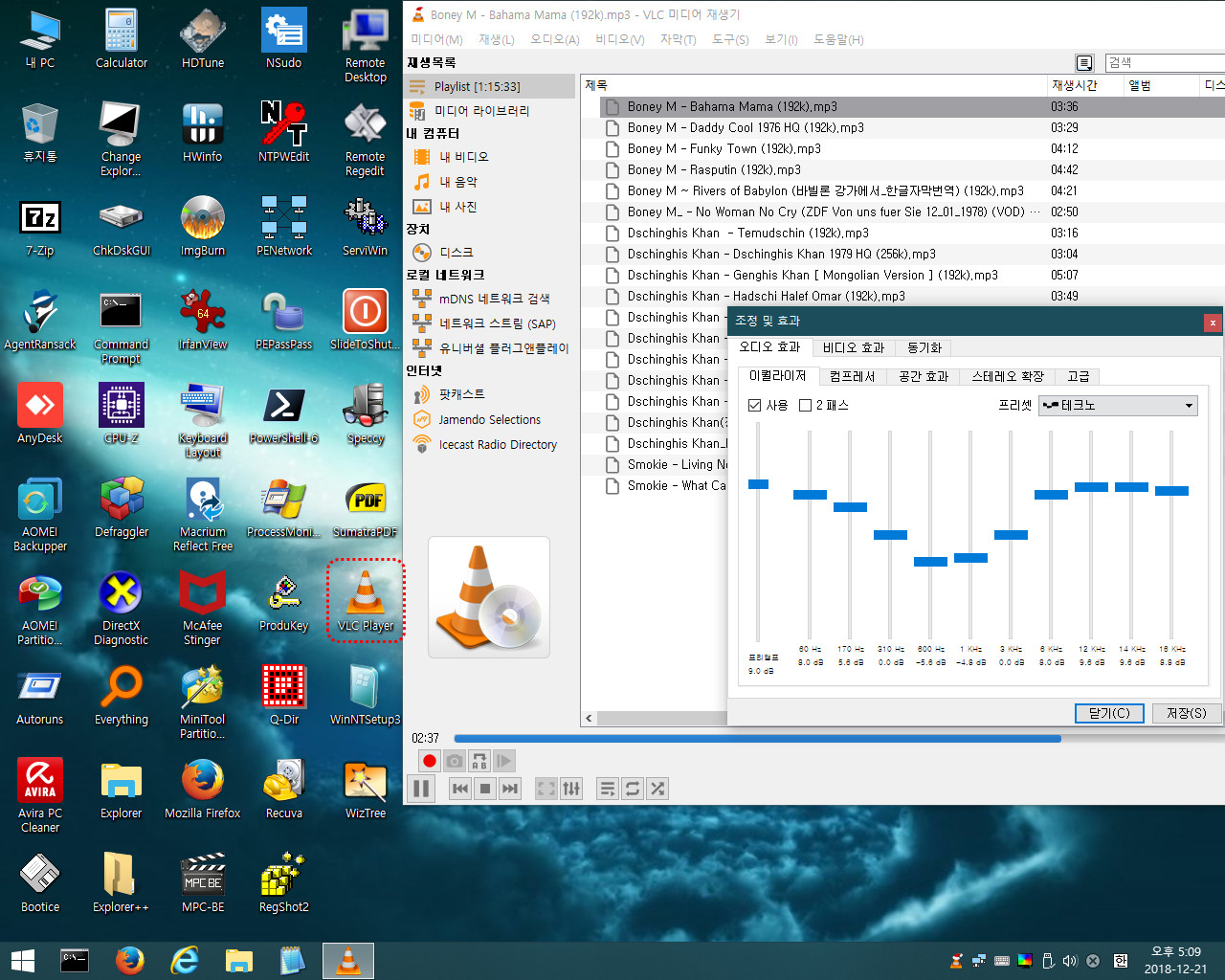Toggle the A-B loop button
1225x980 pixels.
[x=479, y=761]
